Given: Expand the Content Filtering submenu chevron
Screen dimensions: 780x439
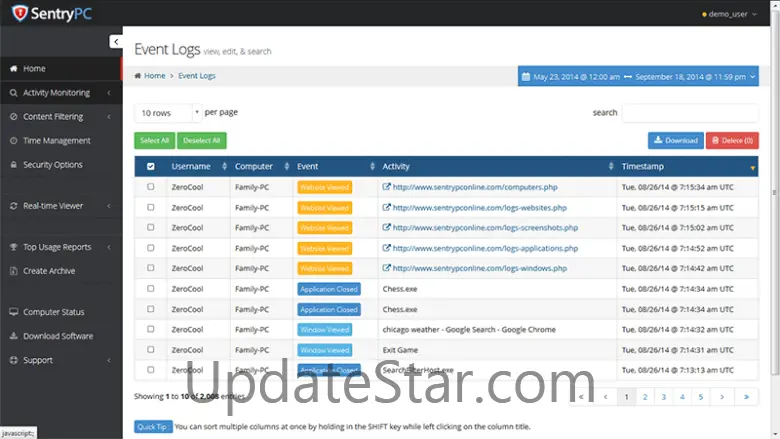Looking at the screenshot, I should 108,117.
